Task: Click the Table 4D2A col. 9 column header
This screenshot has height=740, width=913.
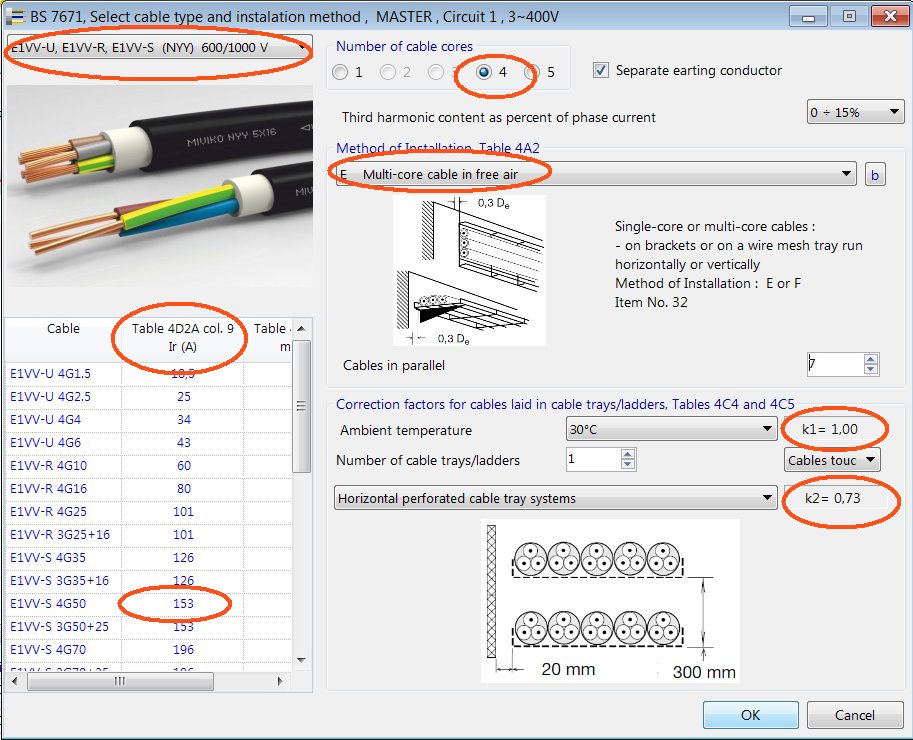Action: pos(180,336)
